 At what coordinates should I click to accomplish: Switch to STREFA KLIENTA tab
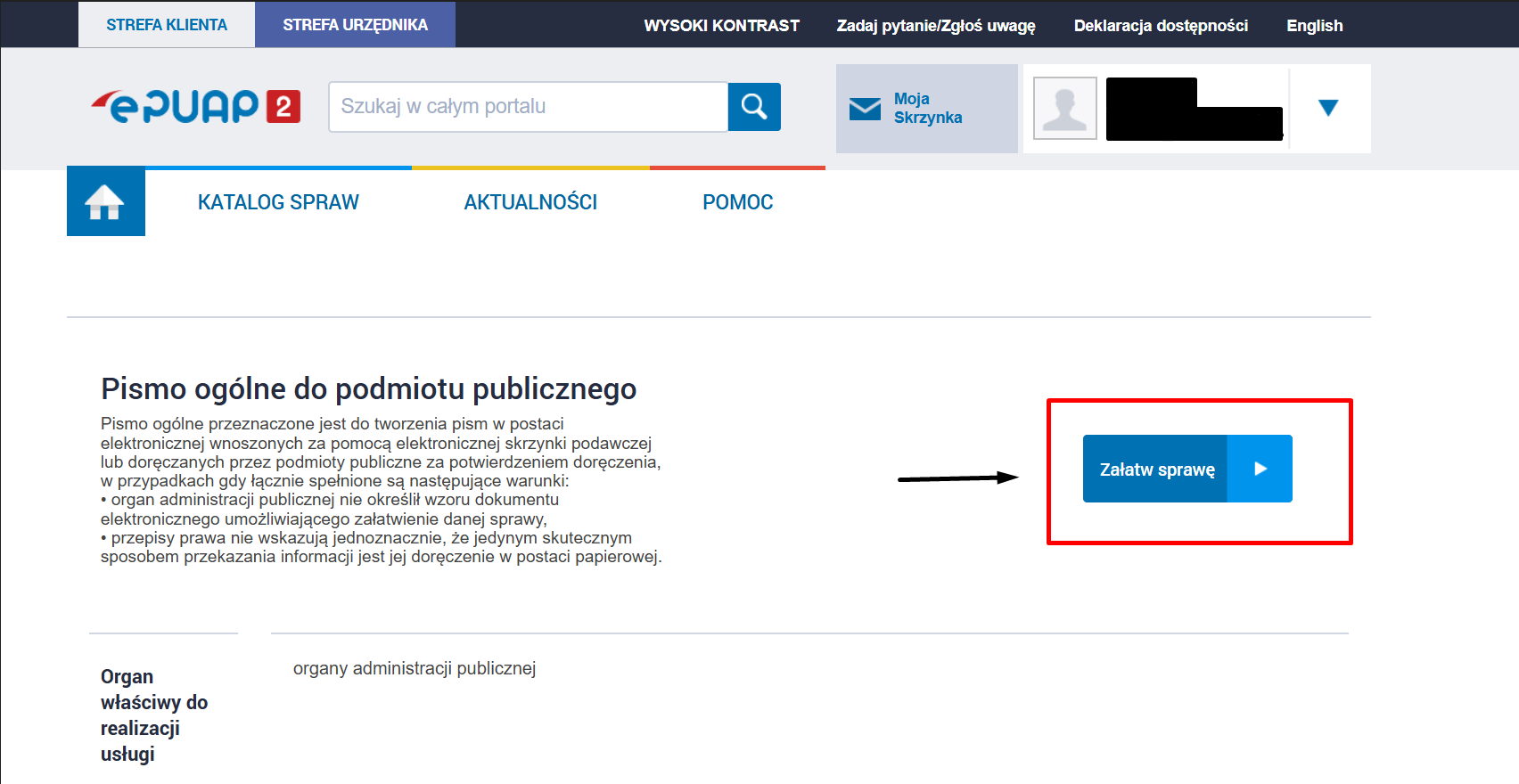point(167,25)
